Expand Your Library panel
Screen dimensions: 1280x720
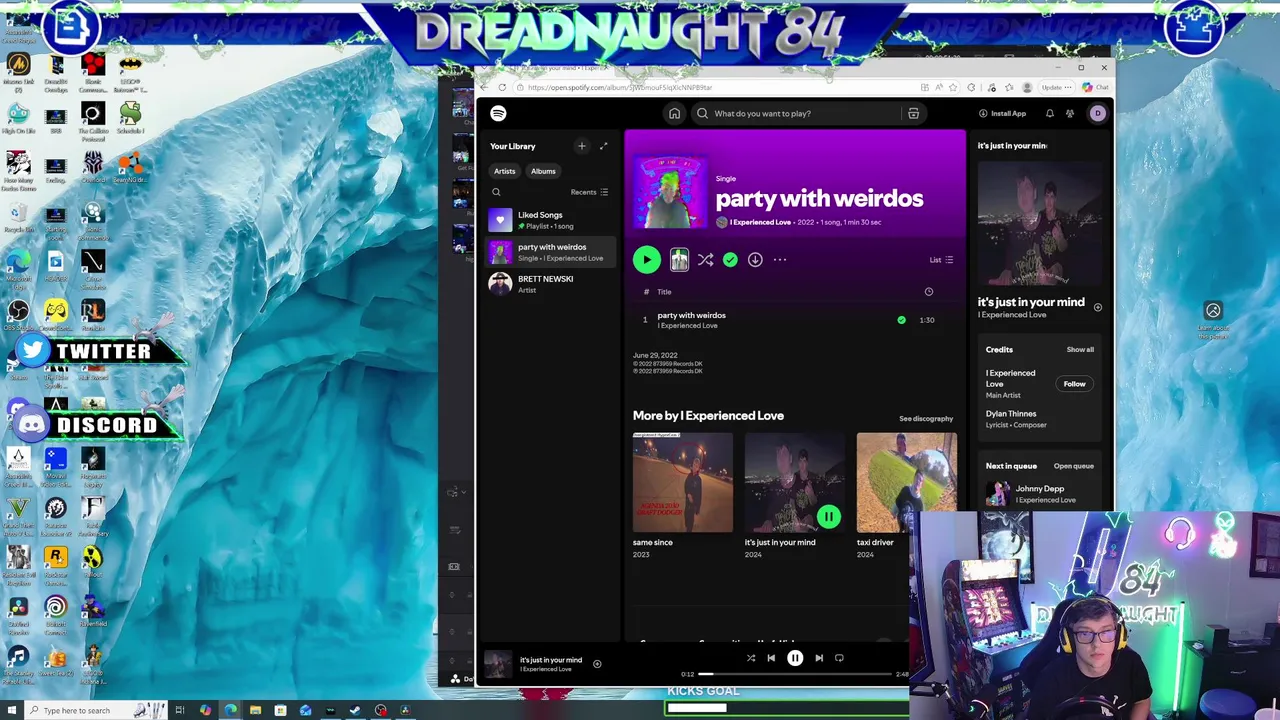603,146
